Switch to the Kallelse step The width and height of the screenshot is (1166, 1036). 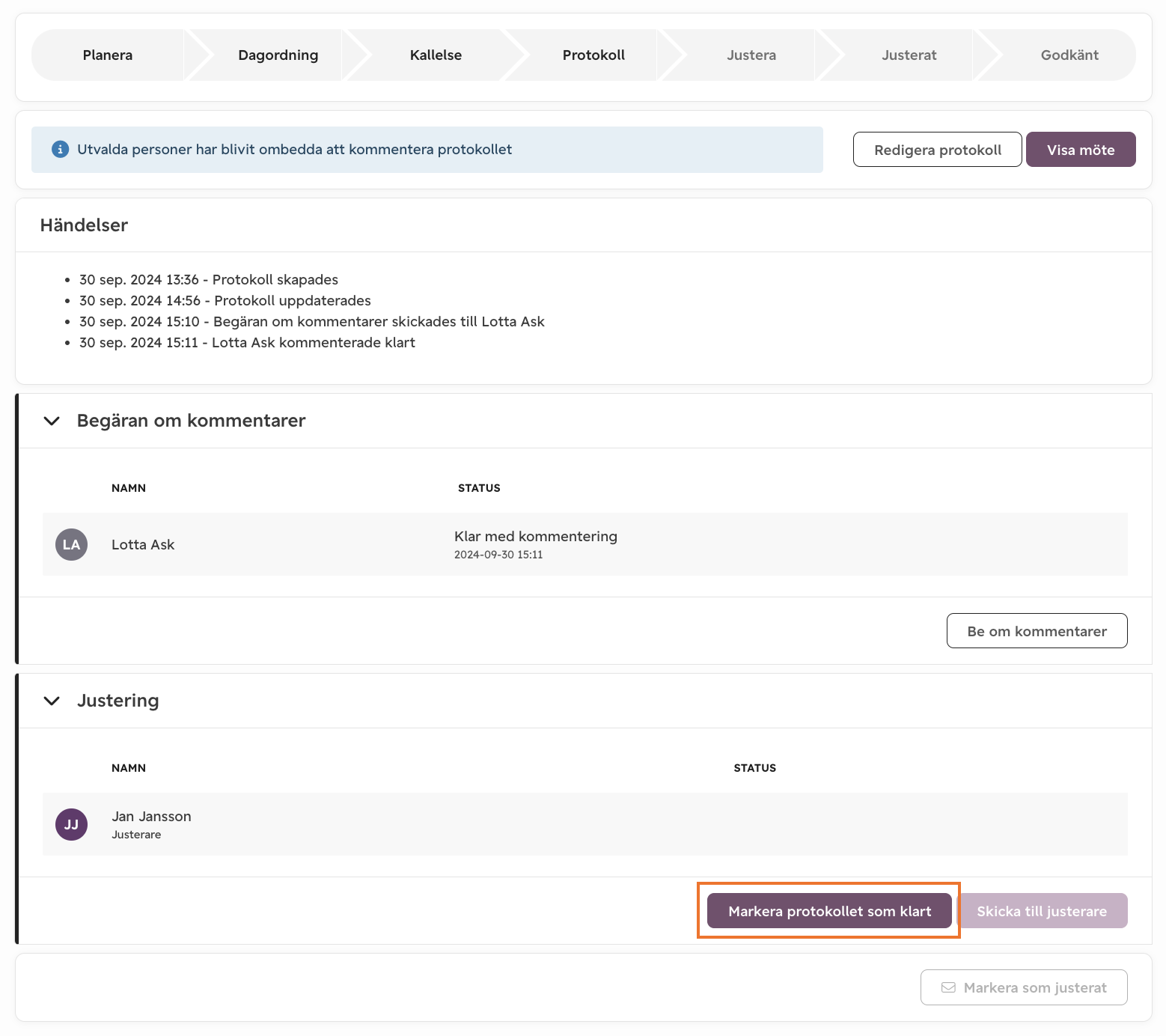pyautogui.click(x=436, y=55)
